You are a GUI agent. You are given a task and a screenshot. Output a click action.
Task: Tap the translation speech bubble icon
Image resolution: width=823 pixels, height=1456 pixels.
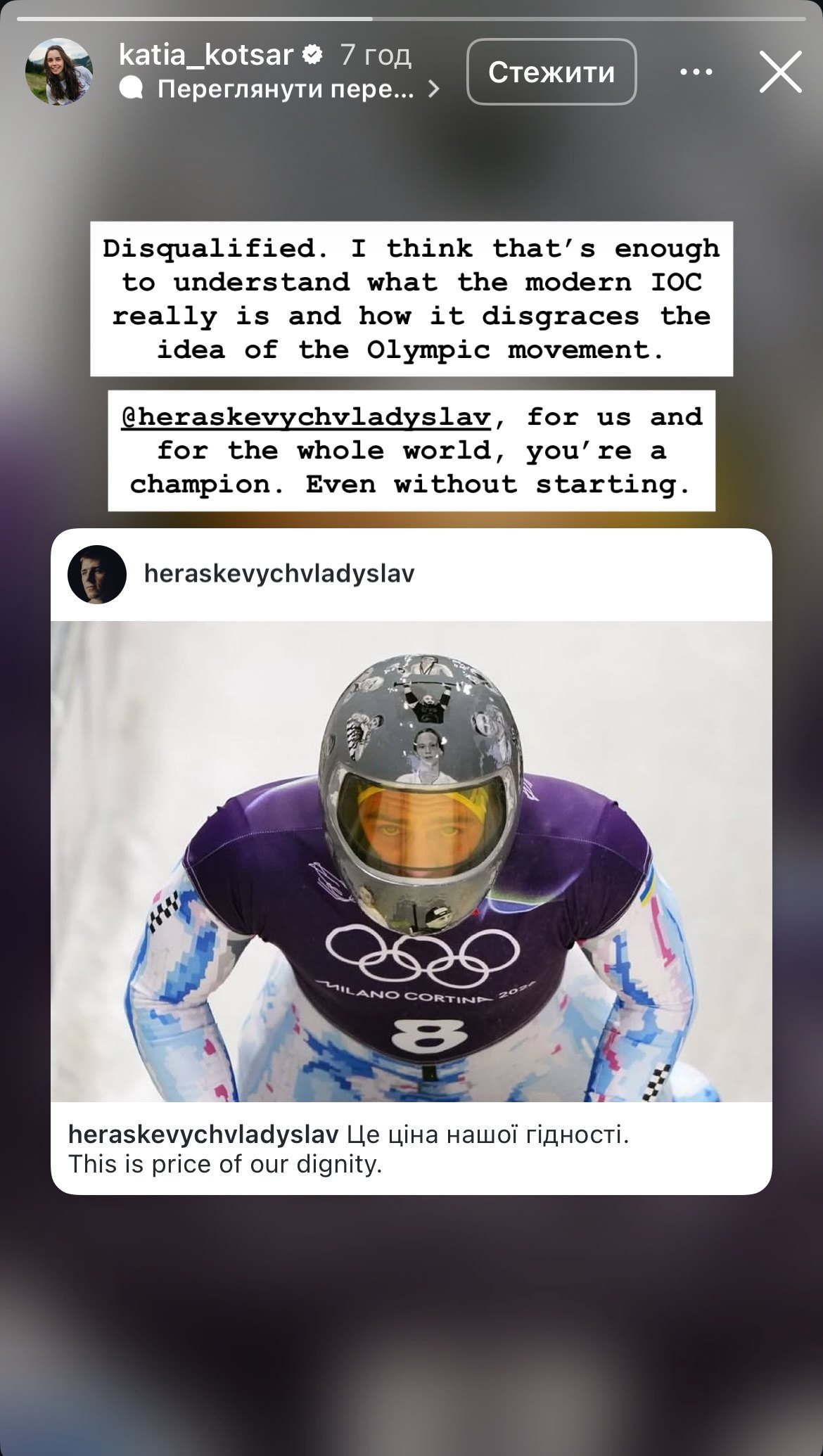(x=132, y=89)
